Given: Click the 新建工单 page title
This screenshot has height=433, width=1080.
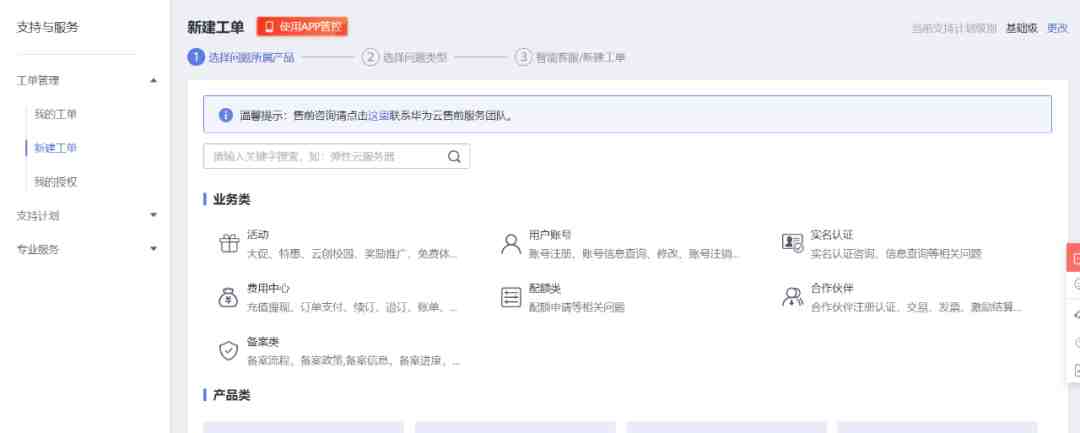Looking at the screenshot, I should pos(216,28).
